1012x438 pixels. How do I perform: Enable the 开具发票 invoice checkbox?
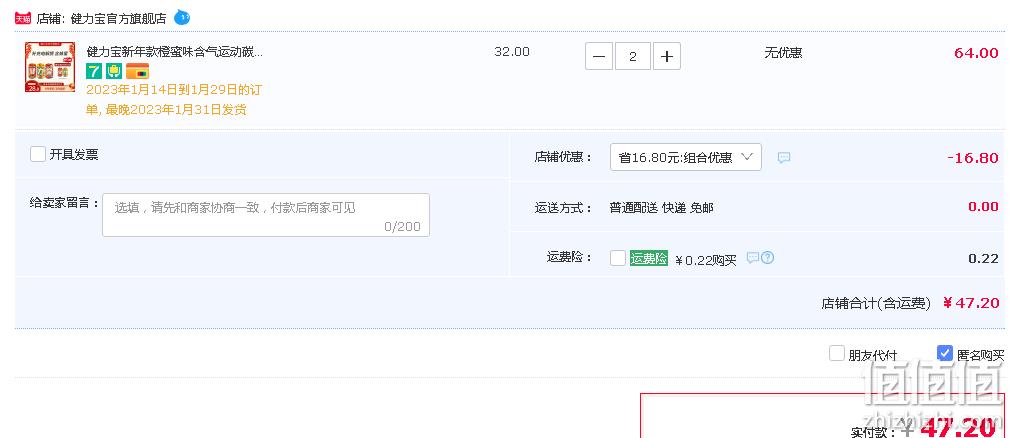(x=38, y=154)
